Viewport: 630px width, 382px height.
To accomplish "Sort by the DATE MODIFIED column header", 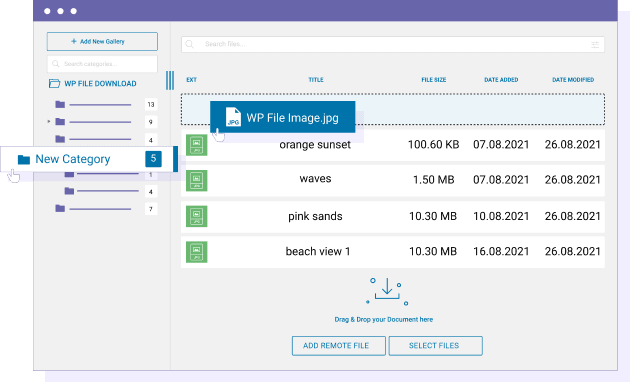I will pyautogui.click(x=573, y=80).
